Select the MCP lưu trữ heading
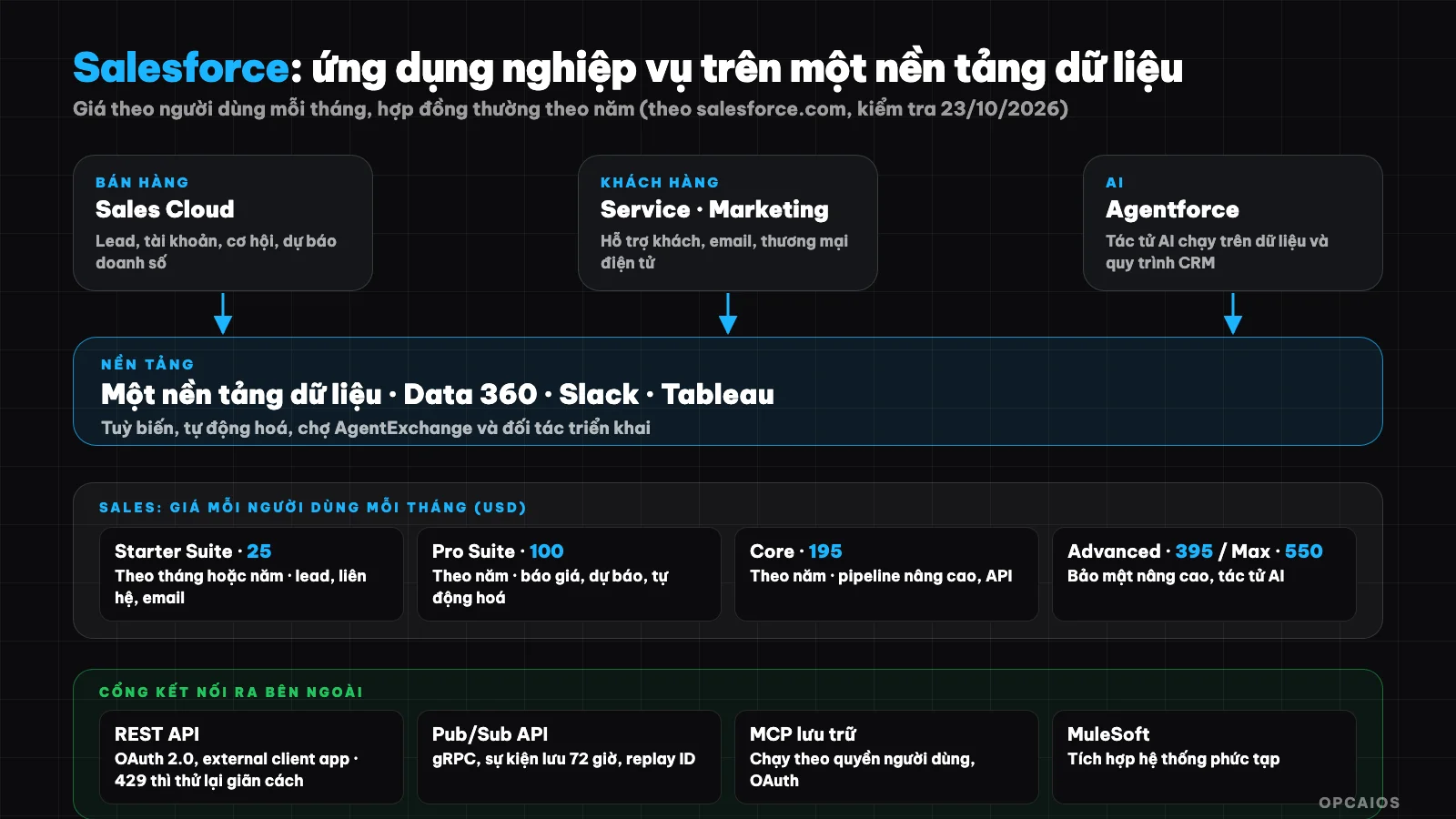The image size is (1456, 819). (x=803, y=734)
